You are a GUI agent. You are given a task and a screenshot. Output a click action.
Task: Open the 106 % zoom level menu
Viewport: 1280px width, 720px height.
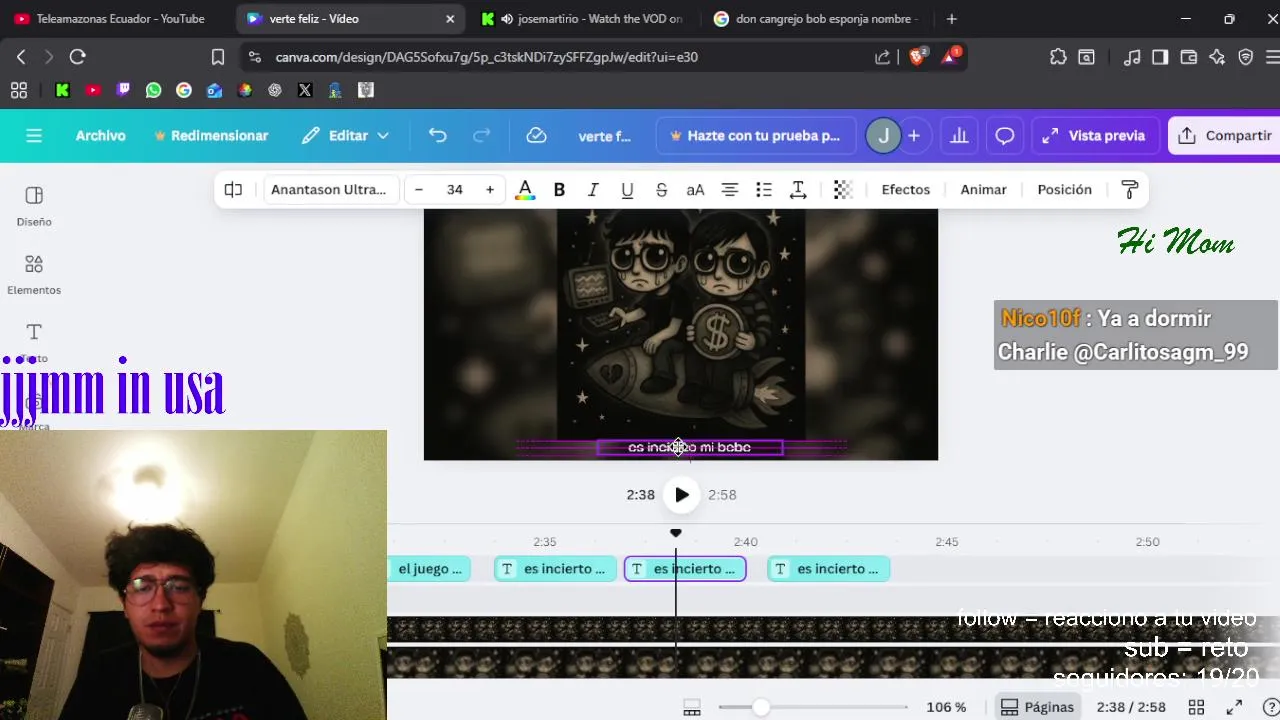[x=946, y=707]
